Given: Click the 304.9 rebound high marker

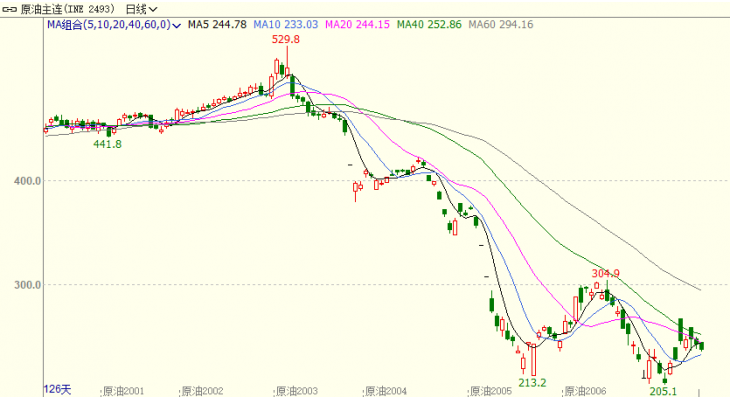Looking at the screenshot, I should point(606,273).
